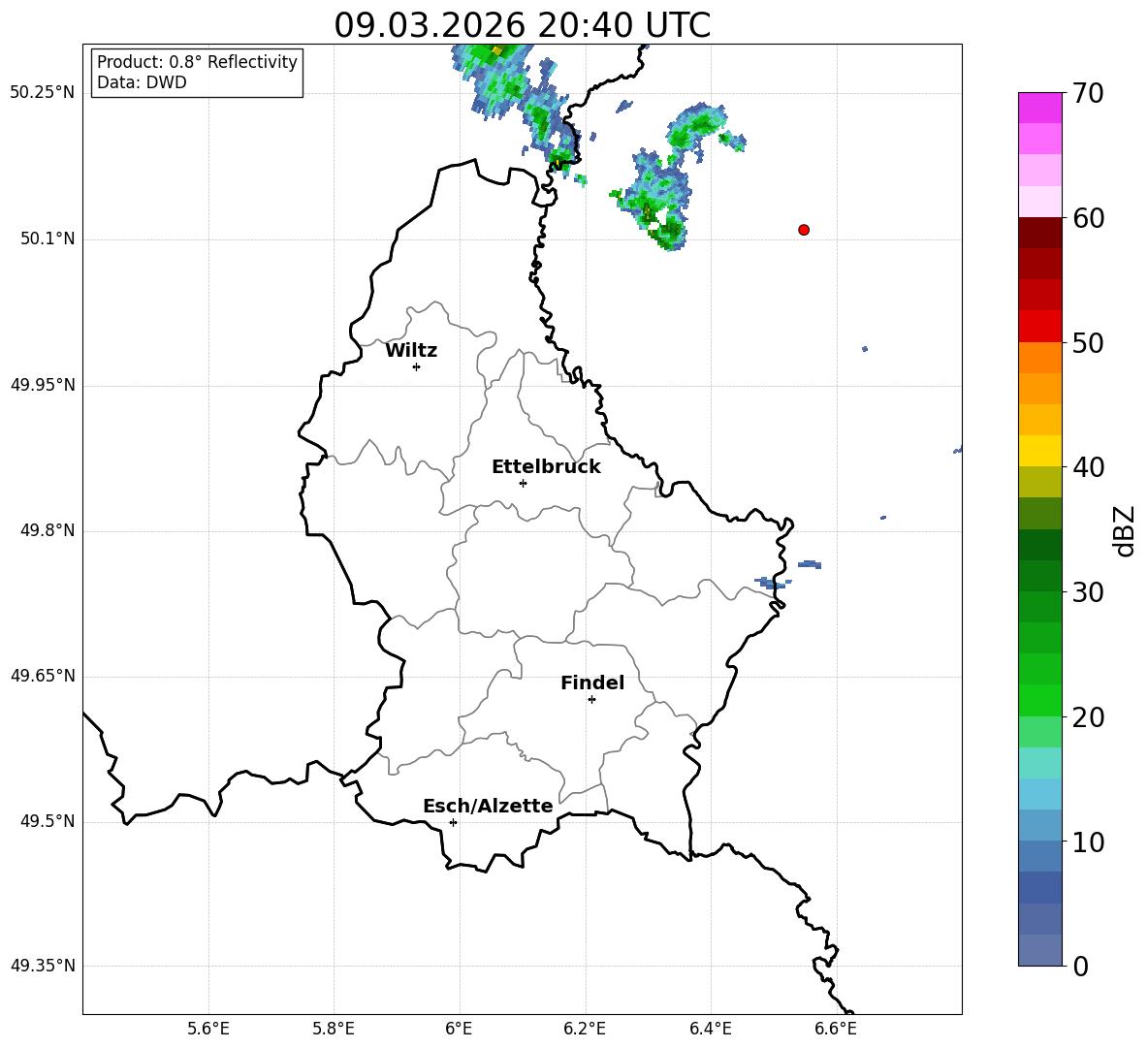Click the Ettelbruck station label
The height and width of the screenshot is (1048, 1148).
(x=546, y=467)
